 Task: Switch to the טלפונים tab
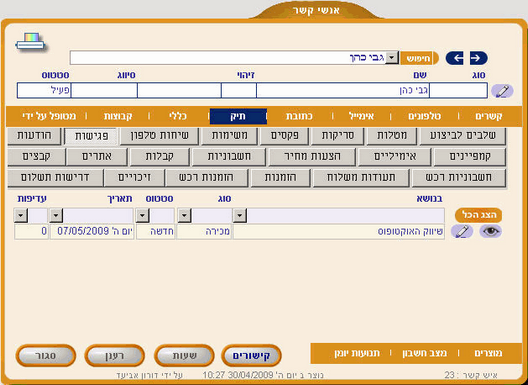(x=425, y=116)
